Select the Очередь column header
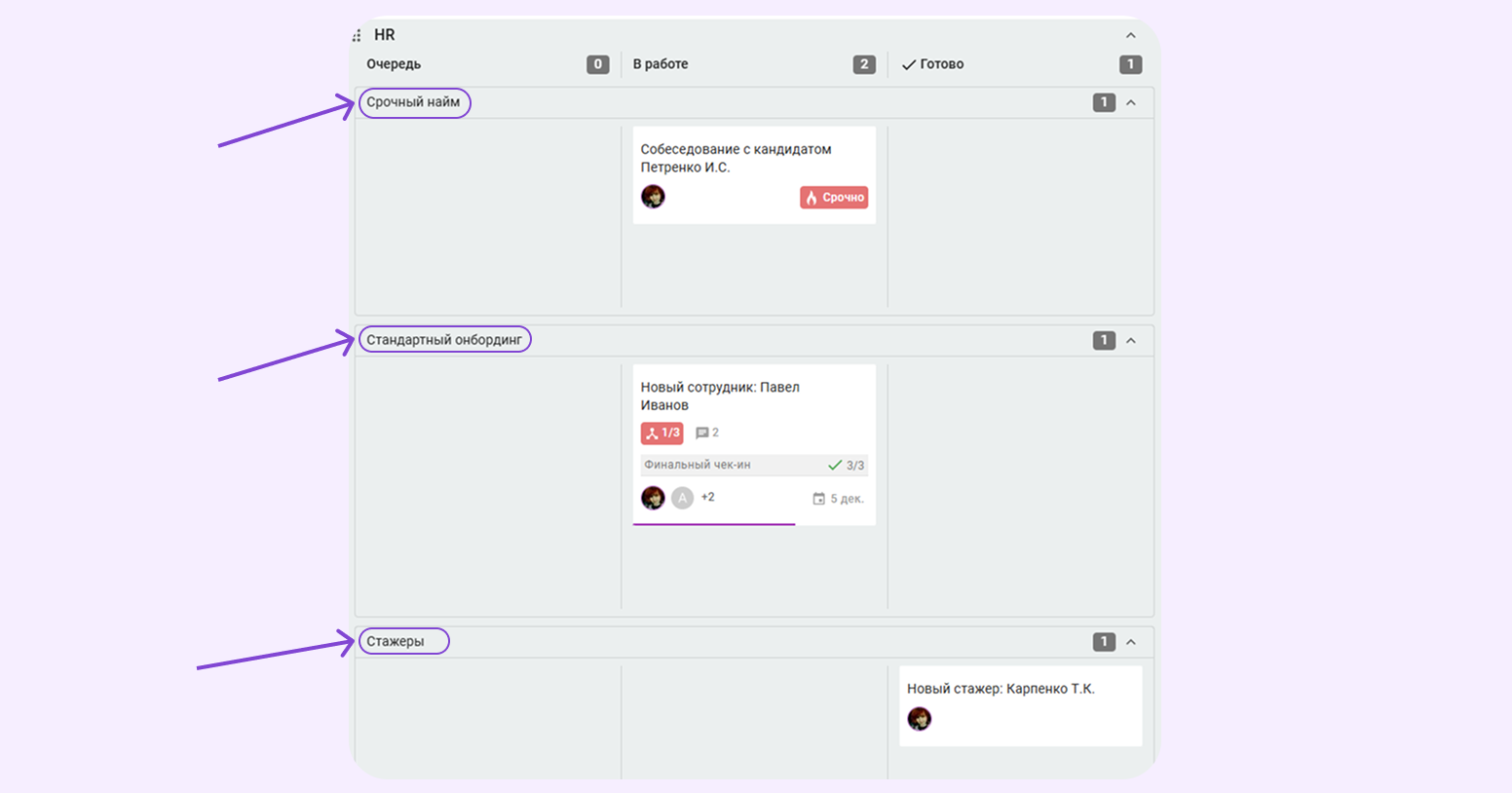The height and width of the screenshot is (793, 1512). 394,64
